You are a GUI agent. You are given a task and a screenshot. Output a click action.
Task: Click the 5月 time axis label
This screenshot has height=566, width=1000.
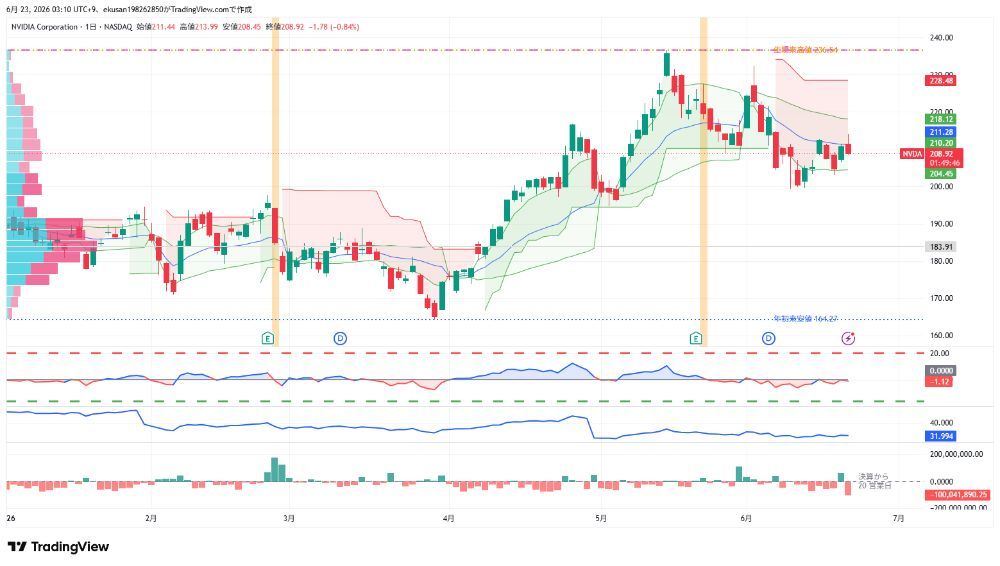(600, 519)
